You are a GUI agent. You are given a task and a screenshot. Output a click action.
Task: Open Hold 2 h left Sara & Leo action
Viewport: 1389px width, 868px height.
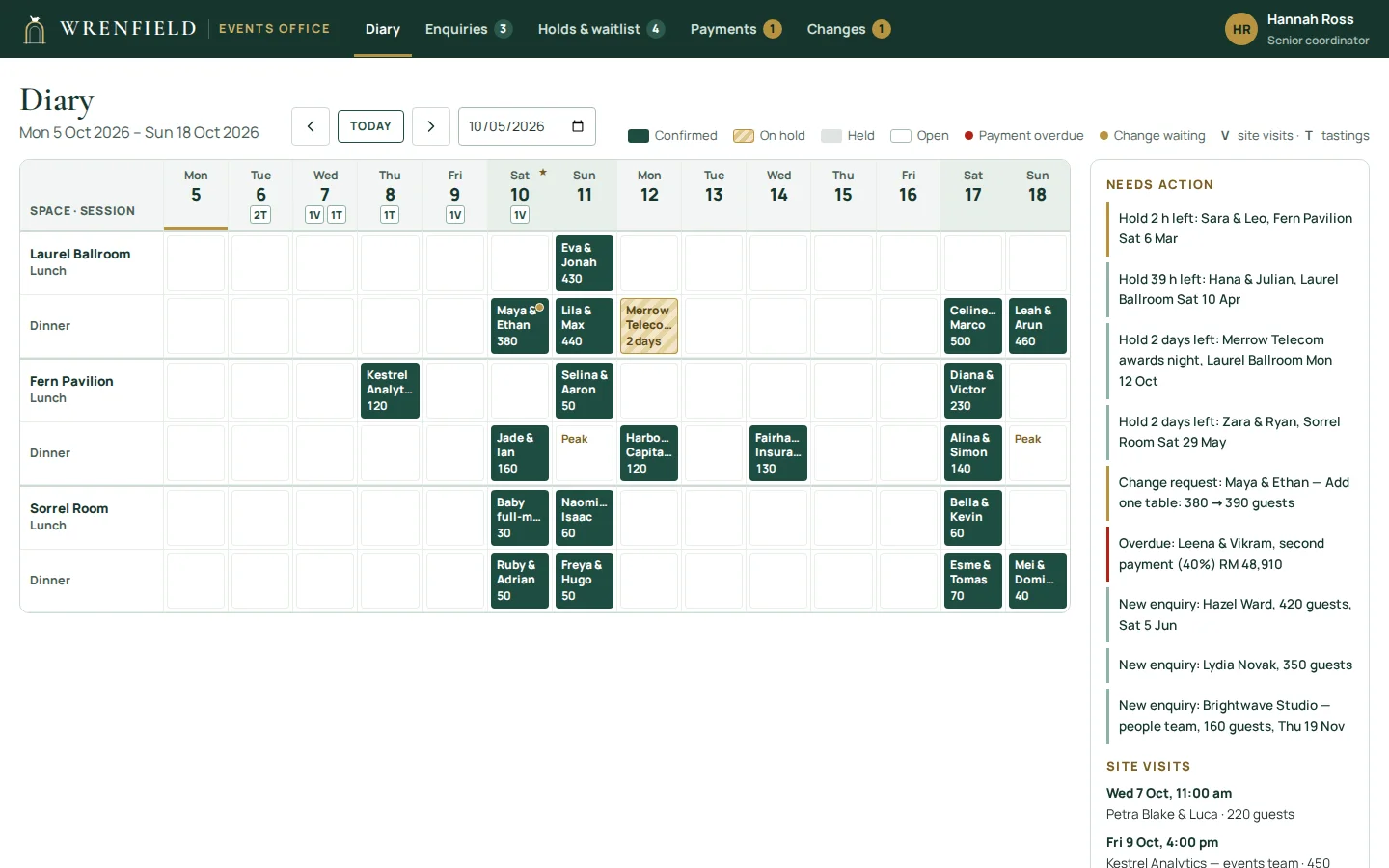[1231, 229]
